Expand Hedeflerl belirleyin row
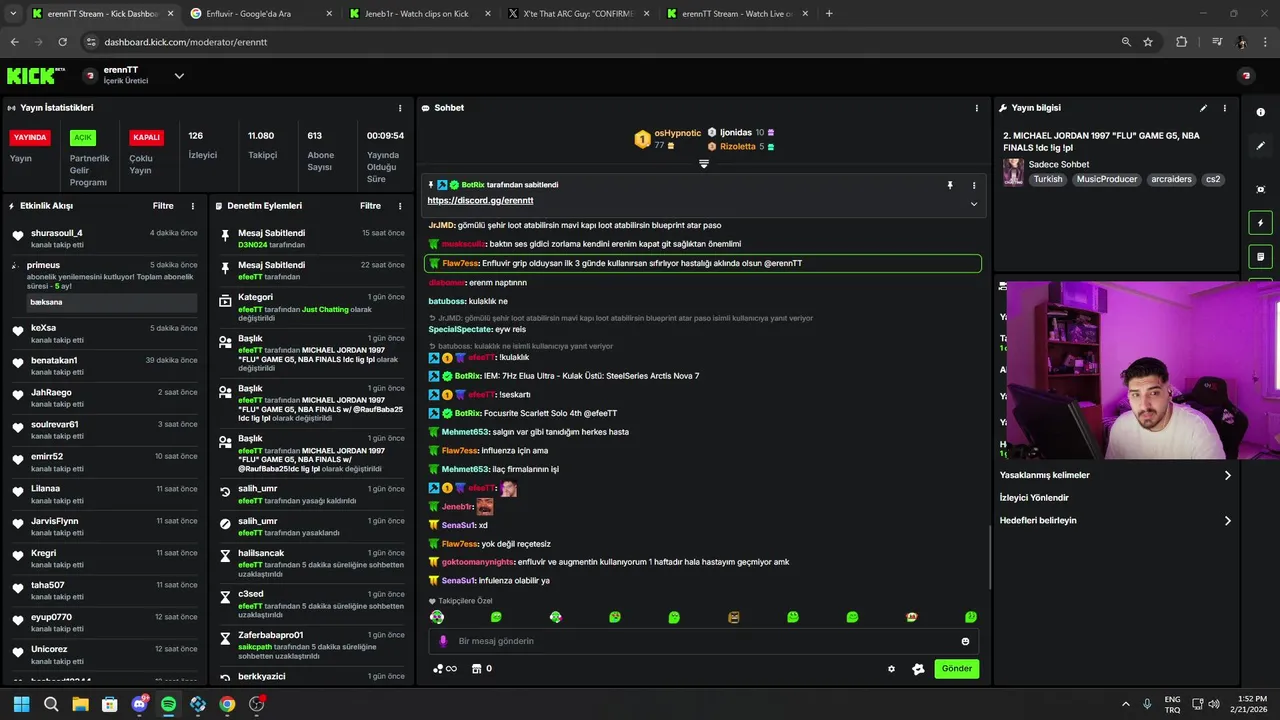Screen dimensions: 1280x720 point(1116,520)
